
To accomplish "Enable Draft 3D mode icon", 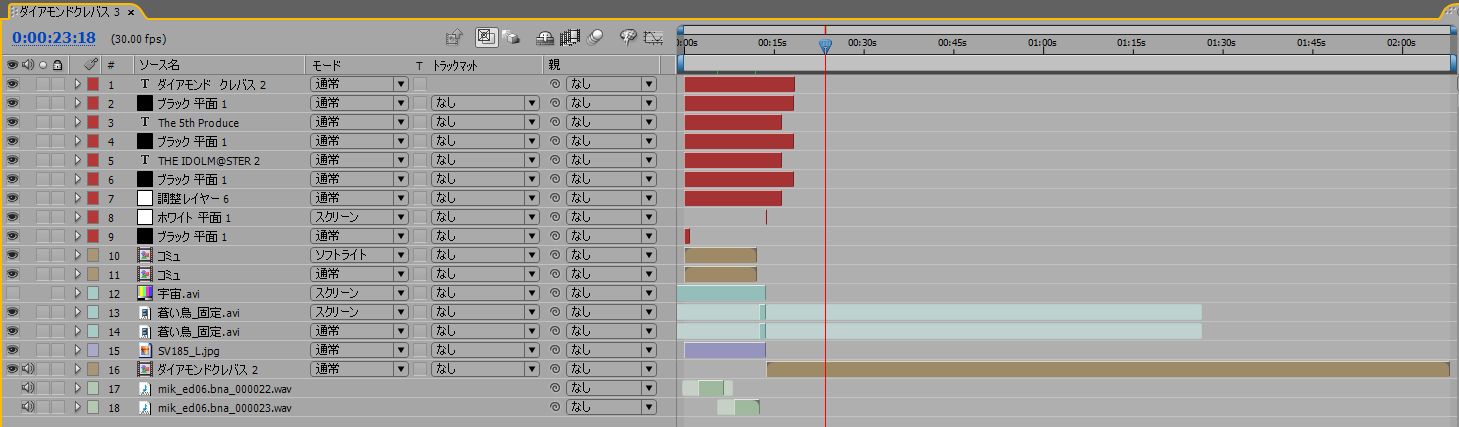I will coord(511,38).
